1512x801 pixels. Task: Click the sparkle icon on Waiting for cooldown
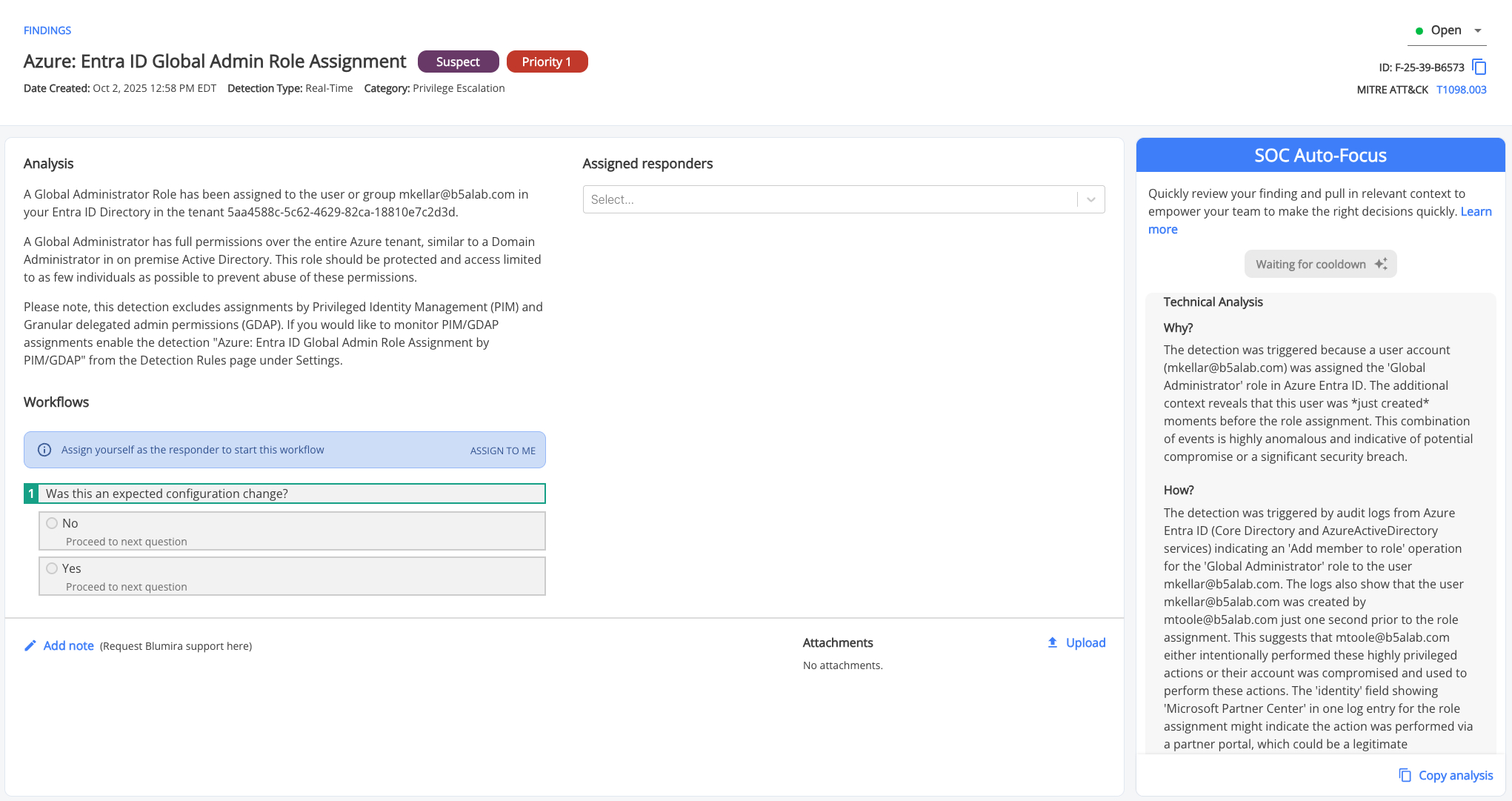tap(1381, 265)
